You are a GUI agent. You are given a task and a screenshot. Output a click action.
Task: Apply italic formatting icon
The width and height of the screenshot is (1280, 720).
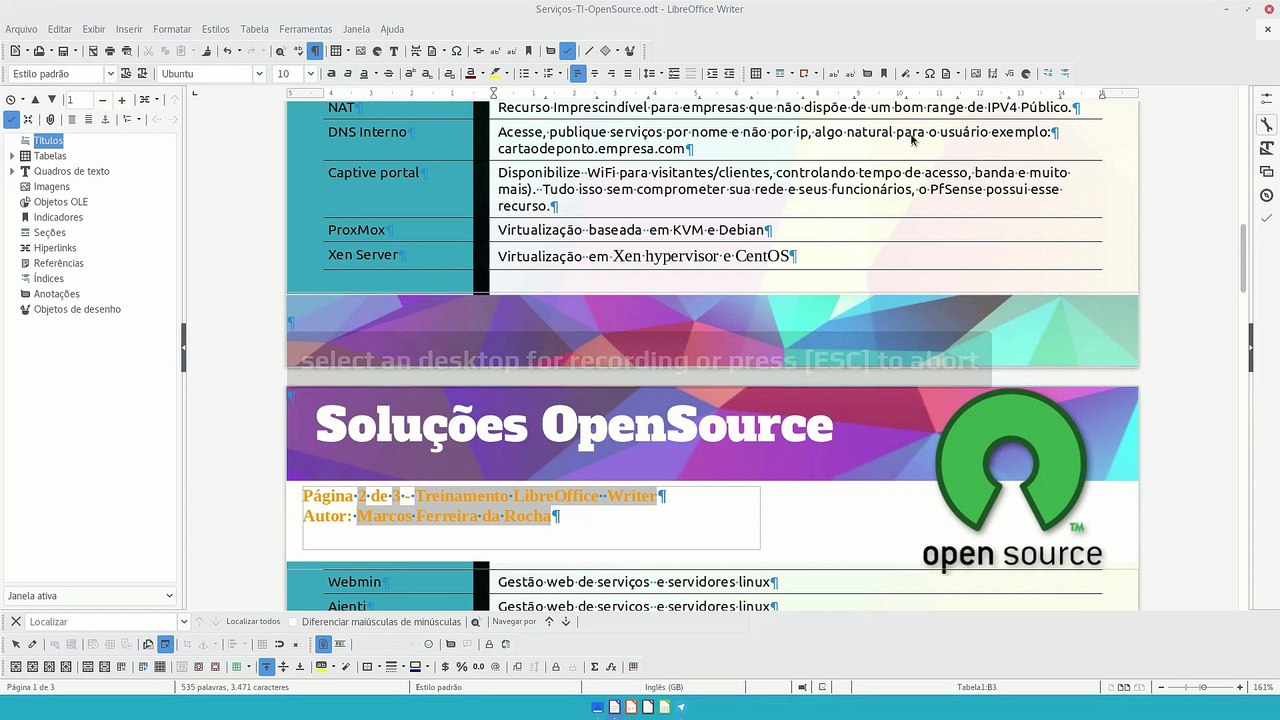coord(348,73)
